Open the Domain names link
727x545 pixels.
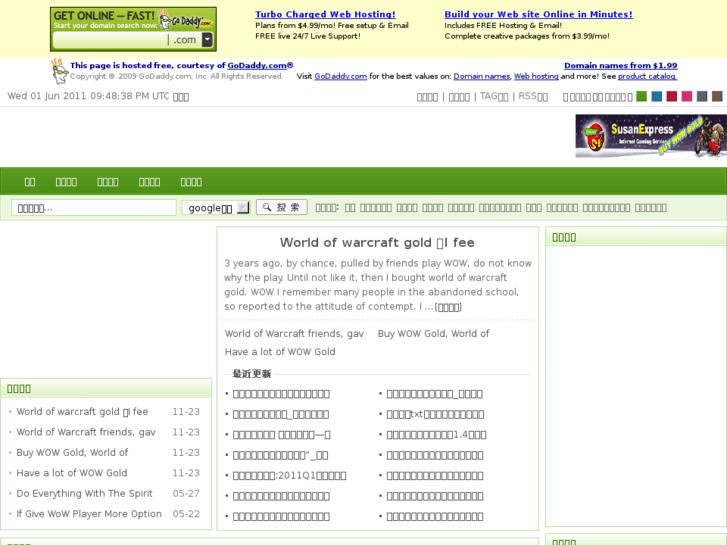pos(482,76)
